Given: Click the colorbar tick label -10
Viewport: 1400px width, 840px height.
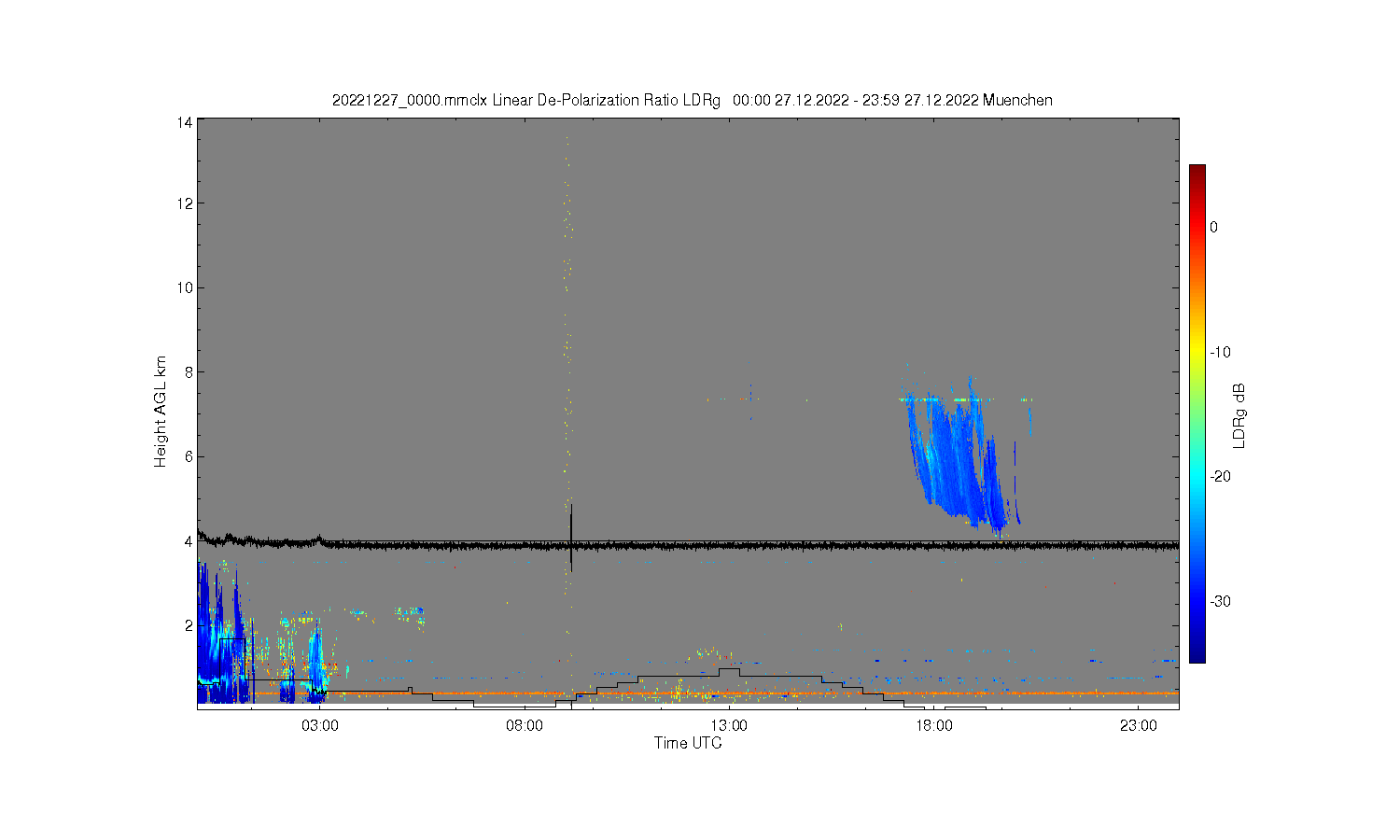Looking at the screenshot, I should pos(1220,352).
